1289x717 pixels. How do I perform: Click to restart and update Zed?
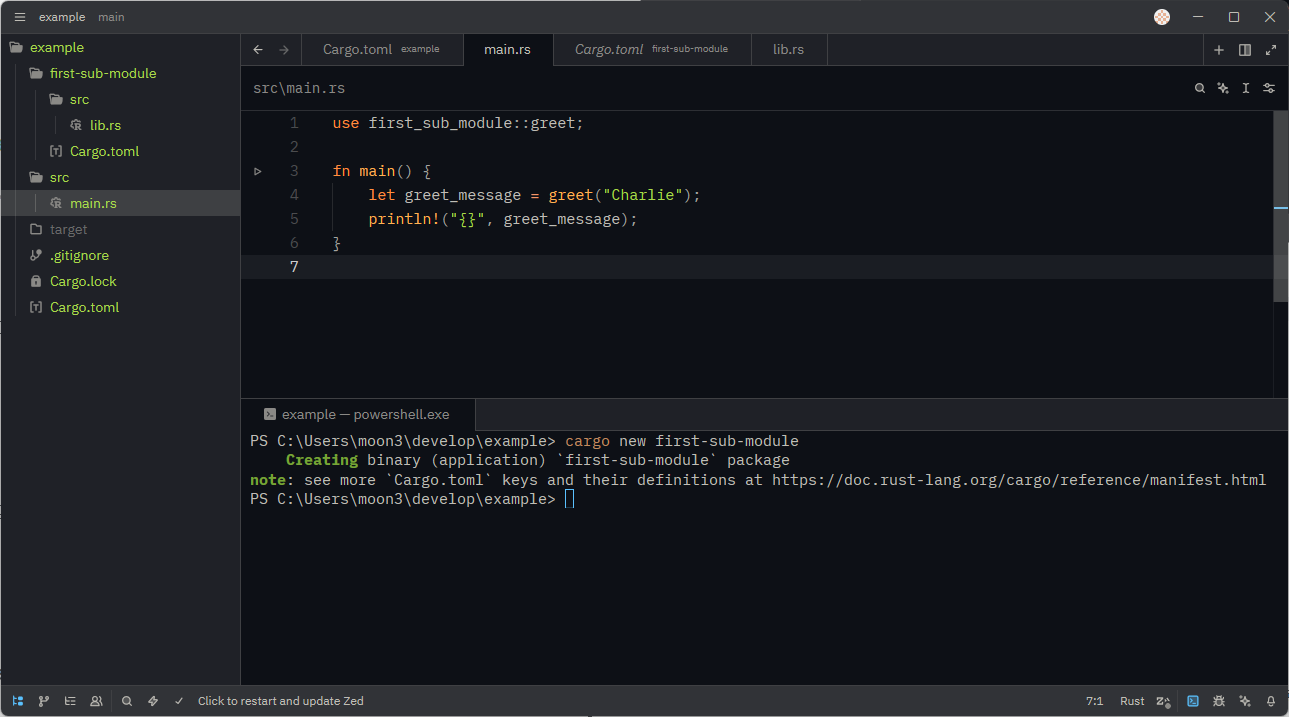[x=281, y=701]
